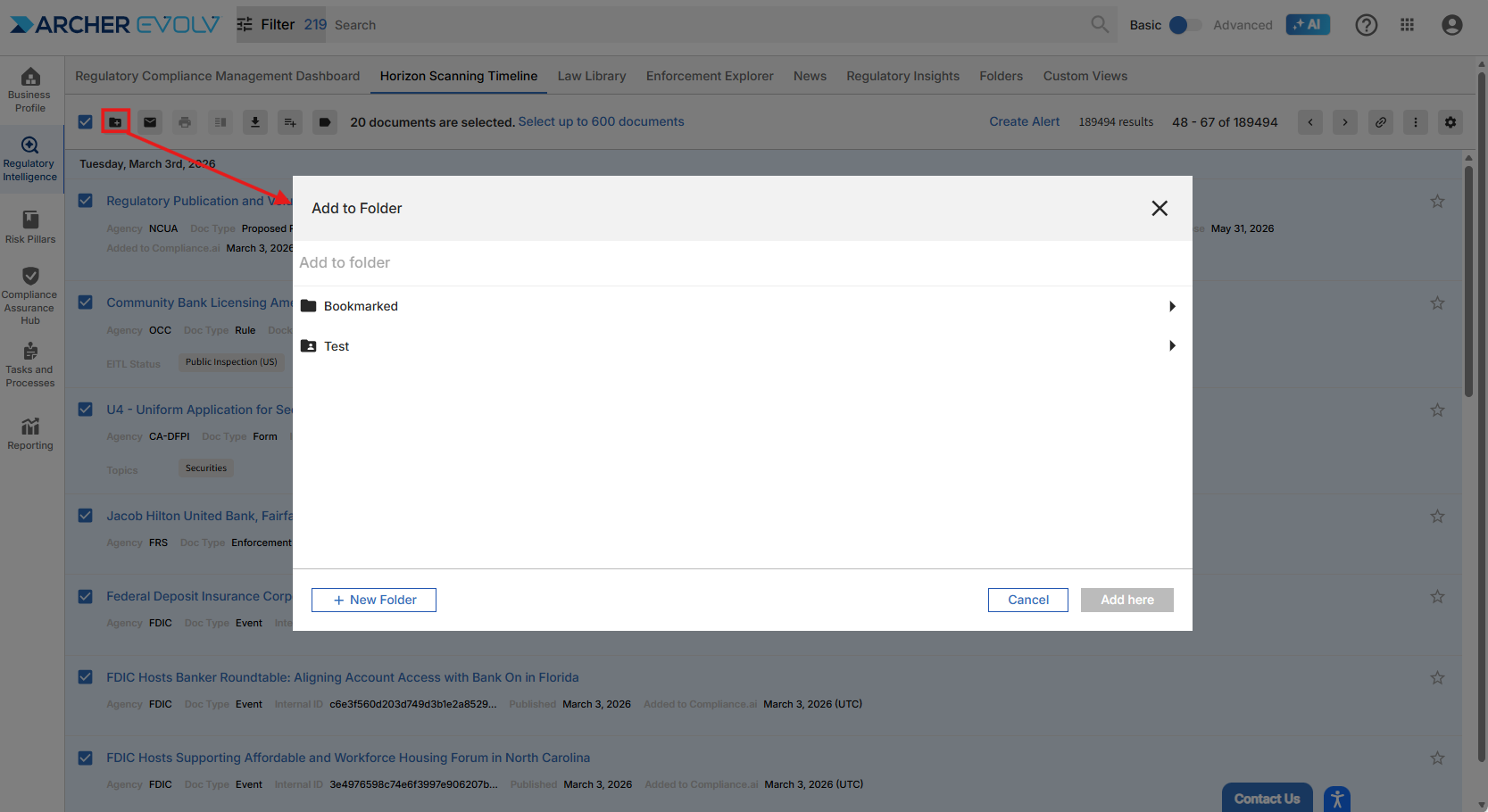Uncheck the Jacob Hilton United Bank document
Image resolution: width=1488 pixels, height=812 pixels.
click(x=86, y=516)
